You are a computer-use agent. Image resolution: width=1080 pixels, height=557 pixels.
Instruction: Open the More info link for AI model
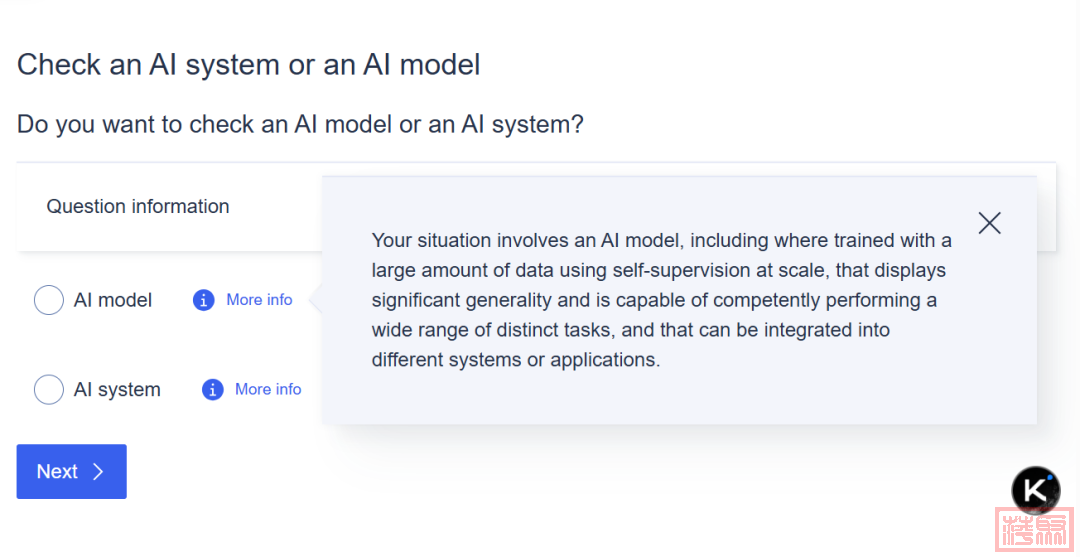click(x=259, y=300)
